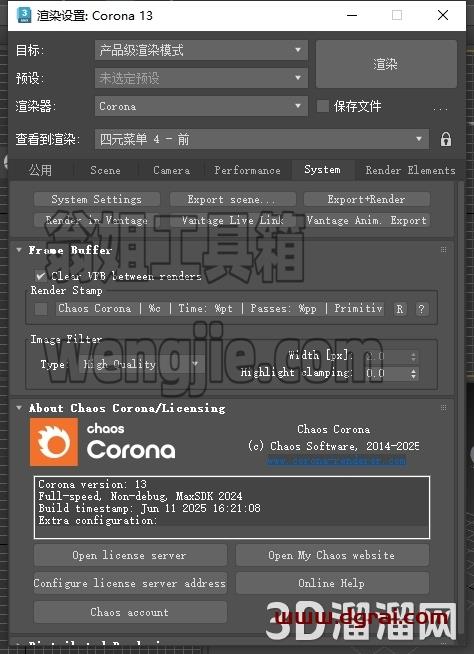Select the System tab
Viewport: 474px width, 654px height.
[x=323, y=169]
